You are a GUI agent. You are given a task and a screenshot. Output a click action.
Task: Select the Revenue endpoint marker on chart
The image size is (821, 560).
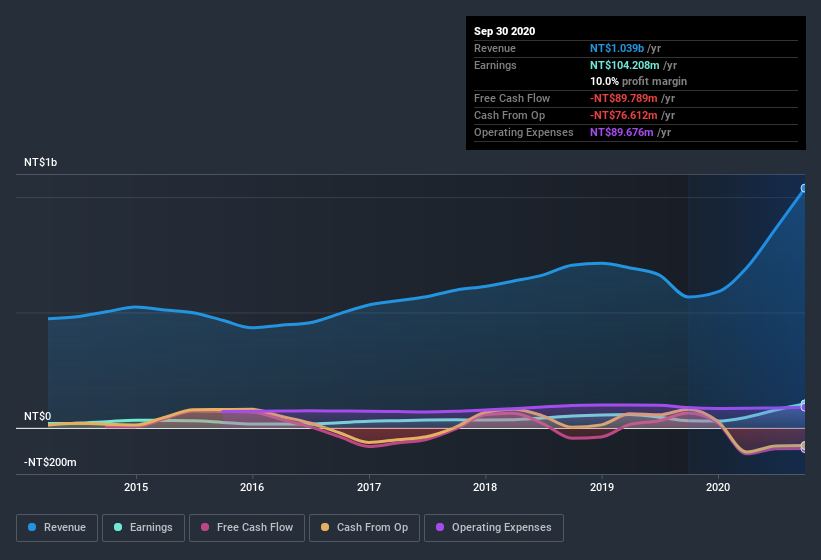tap(804, 188)
